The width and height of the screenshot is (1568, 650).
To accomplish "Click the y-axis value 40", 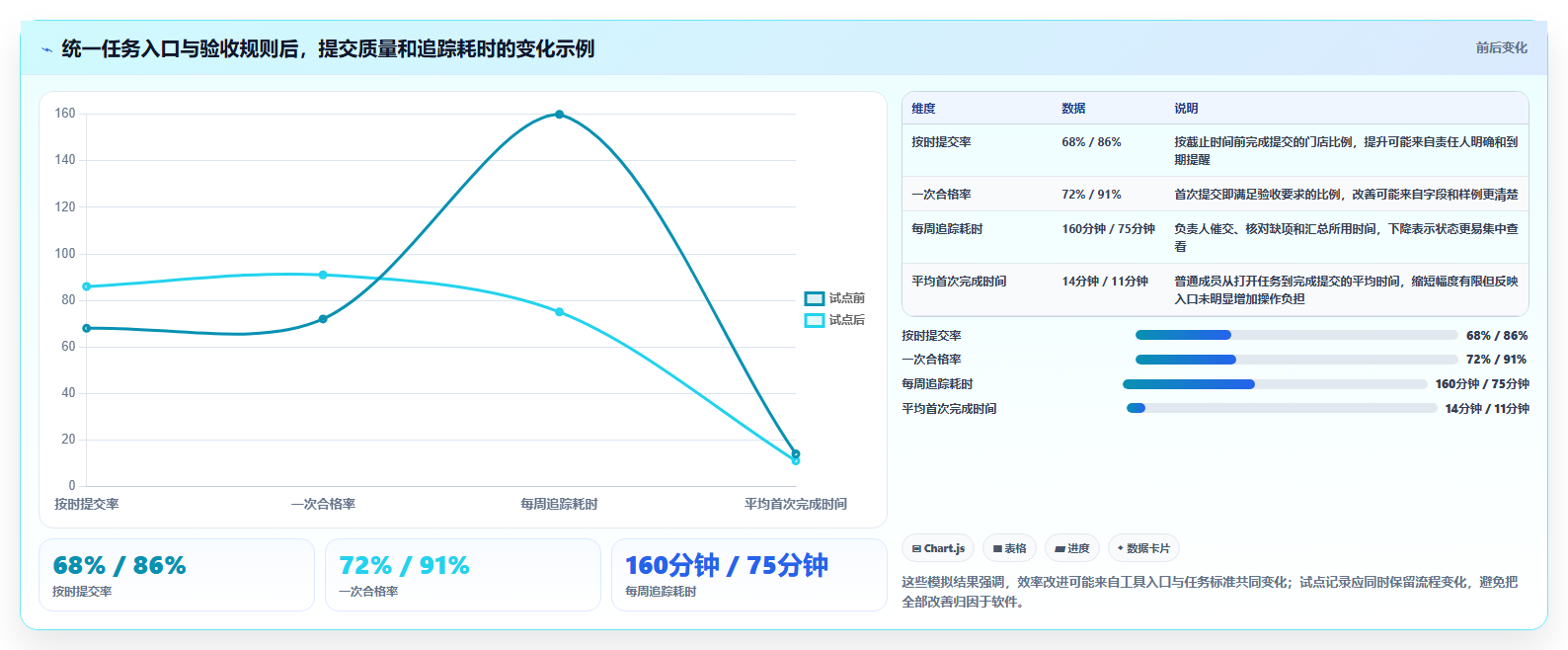I will (68, 393).
